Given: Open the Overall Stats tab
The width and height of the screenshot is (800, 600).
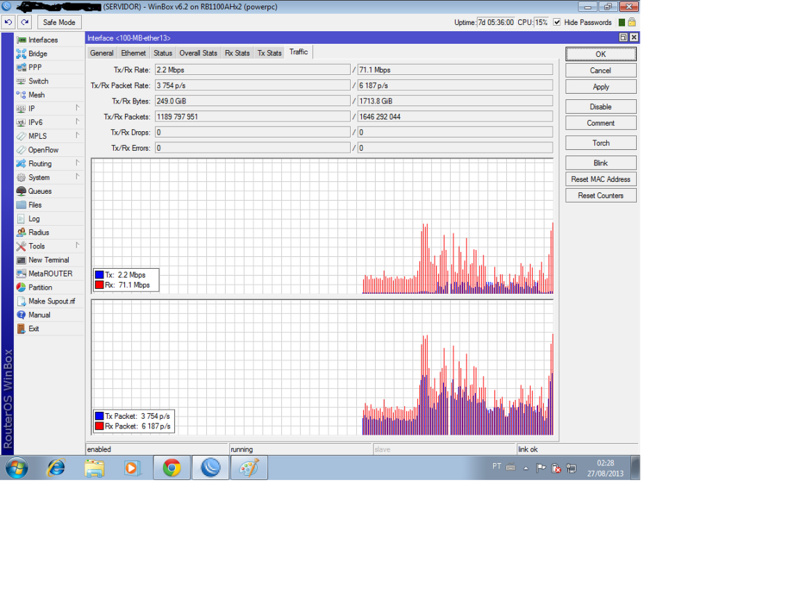Looking at the screenshot, I should point(198,53).
